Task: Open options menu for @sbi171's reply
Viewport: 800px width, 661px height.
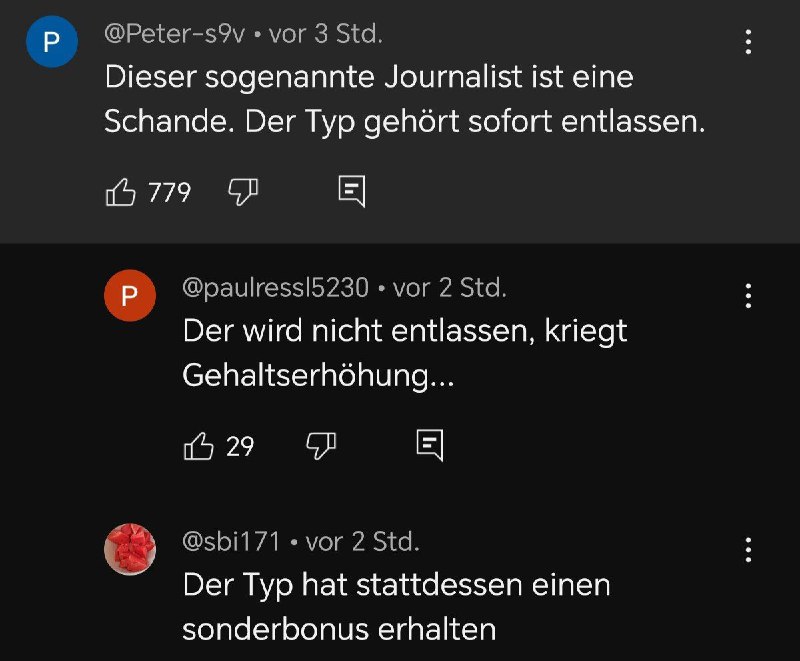Action: [x=748, y=549]
